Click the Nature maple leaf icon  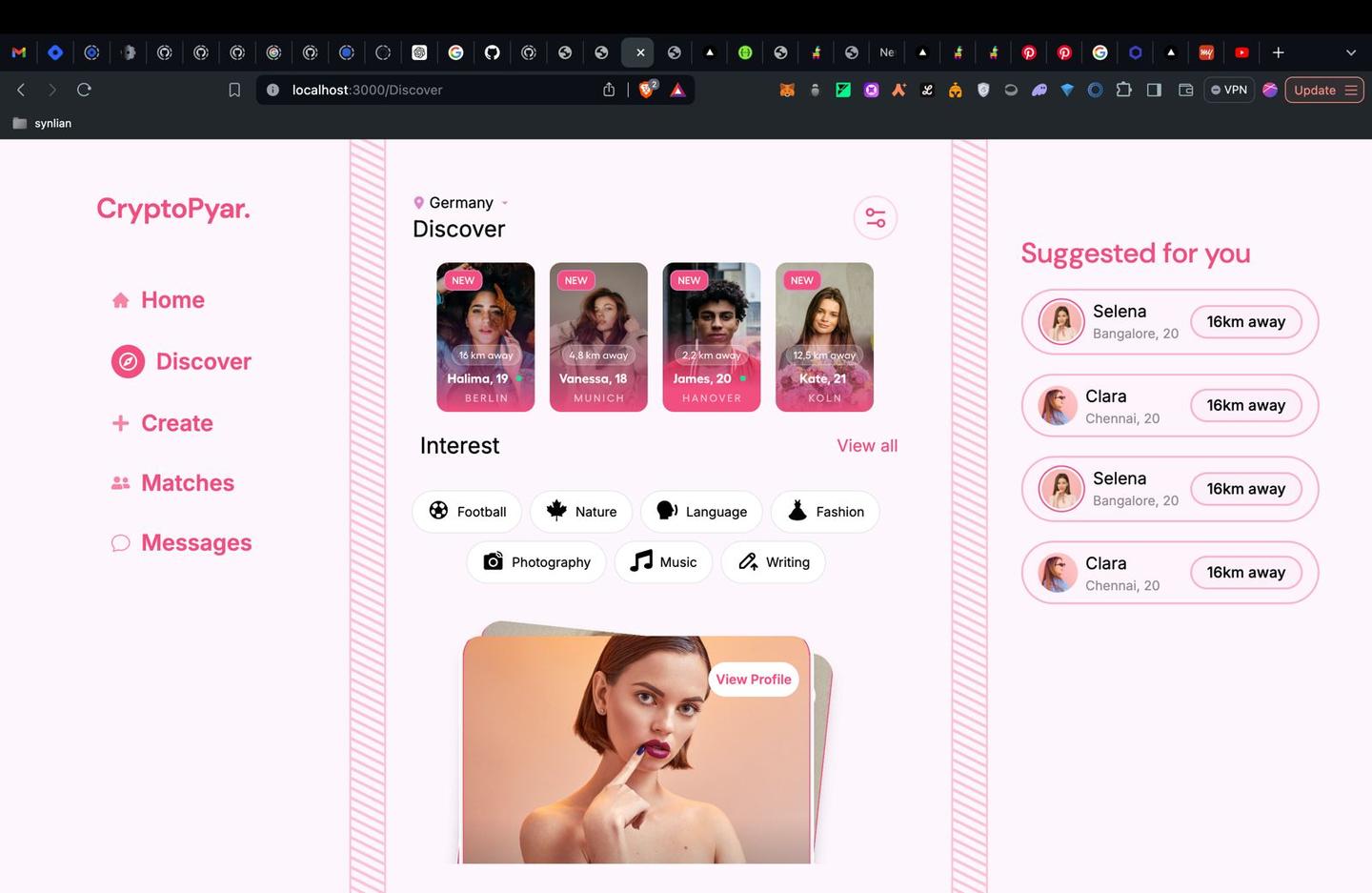point(556,510)
